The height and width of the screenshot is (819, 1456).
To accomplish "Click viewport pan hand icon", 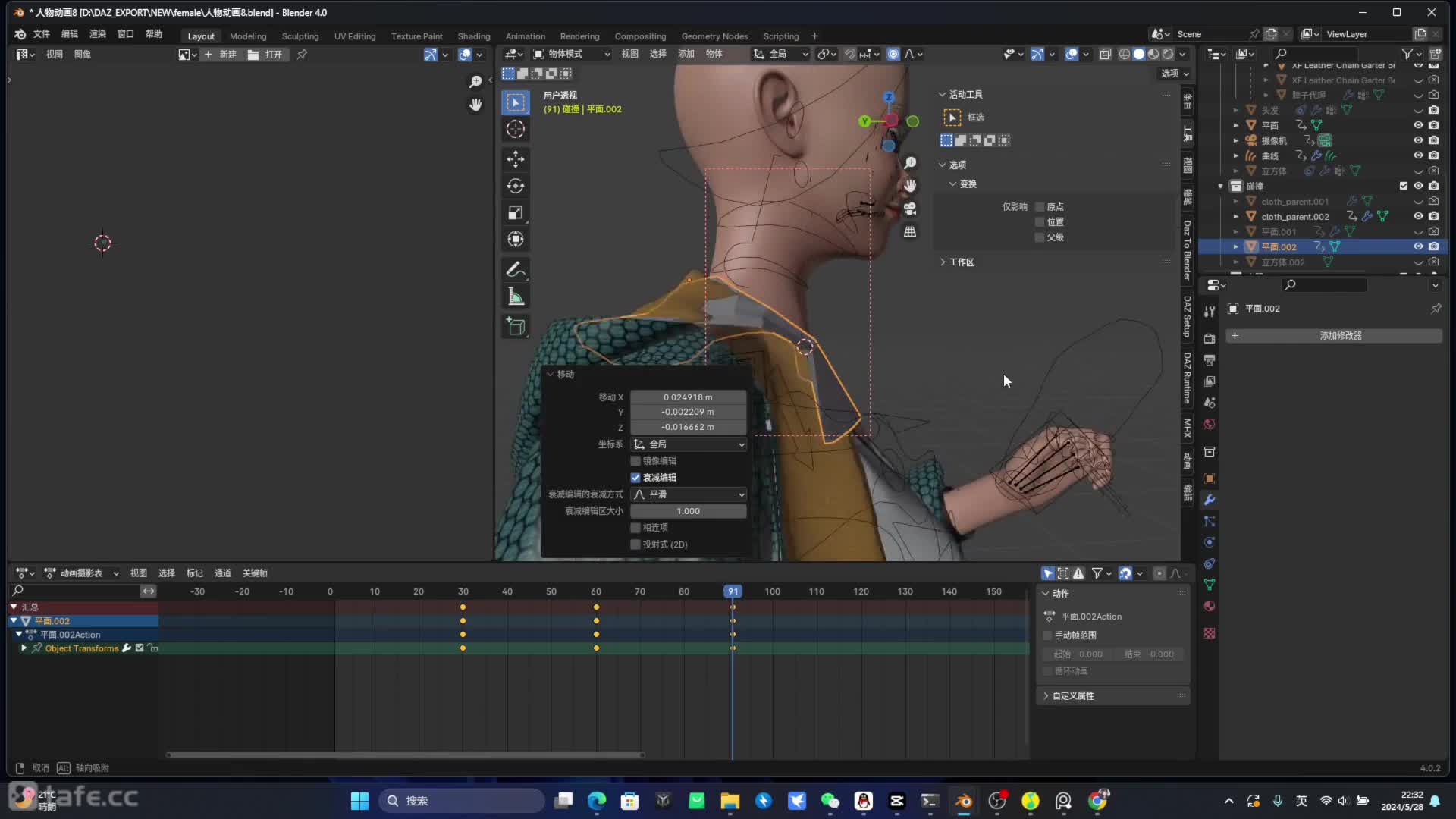I will click(910, 186).
